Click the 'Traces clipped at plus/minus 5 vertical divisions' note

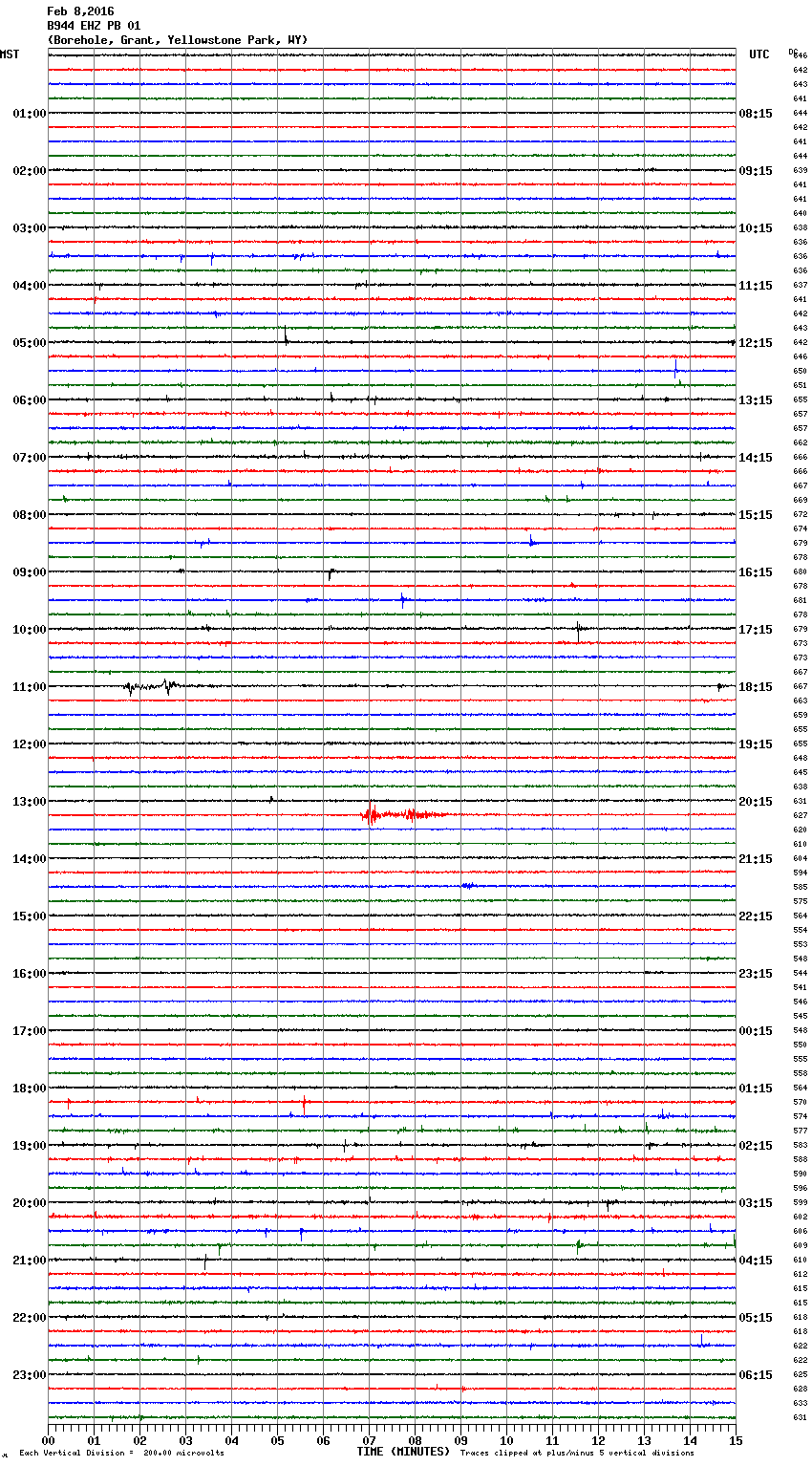coord(577,1453)
